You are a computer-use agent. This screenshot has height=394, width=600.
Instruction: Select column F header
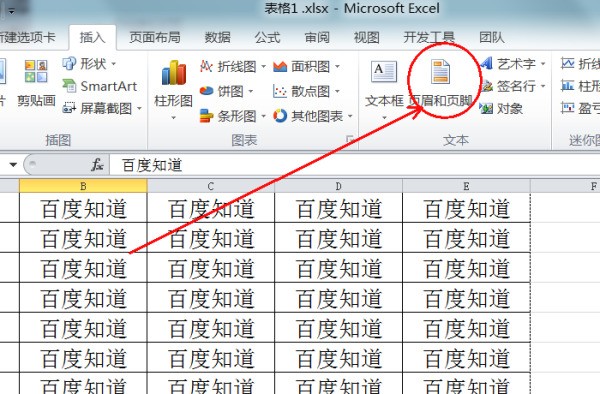[566, 186]
